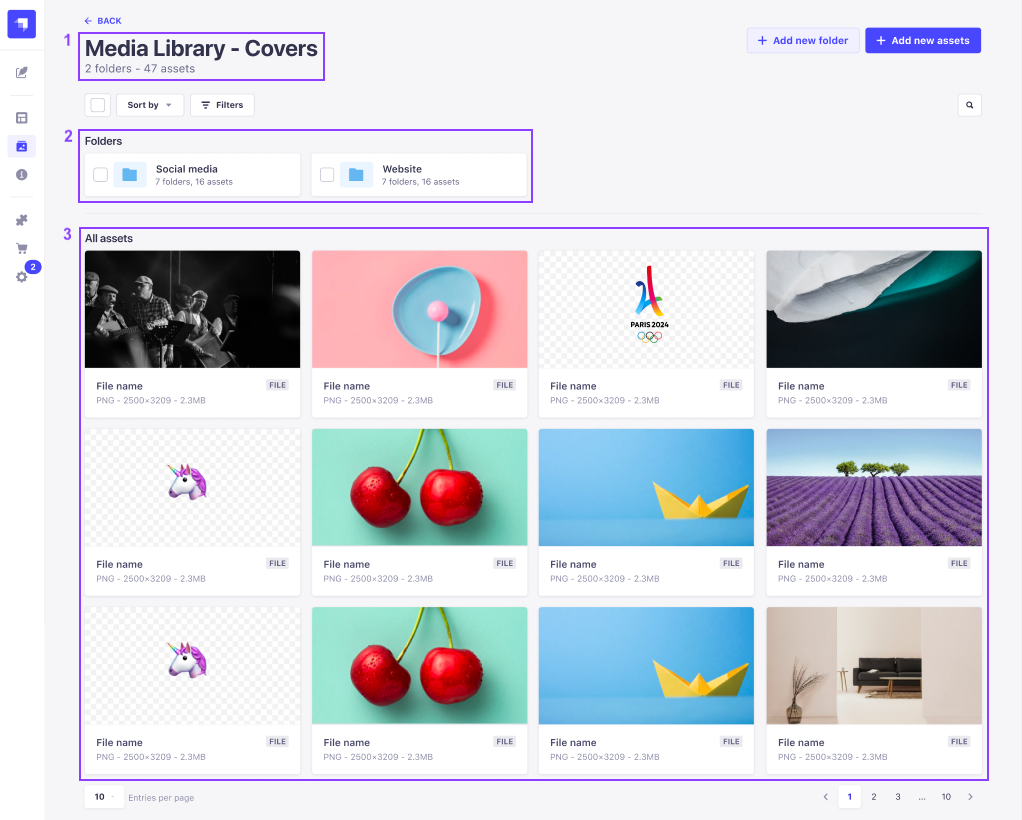
Task: Open the marketplace cart icon in sidebar
Action: 21,247
